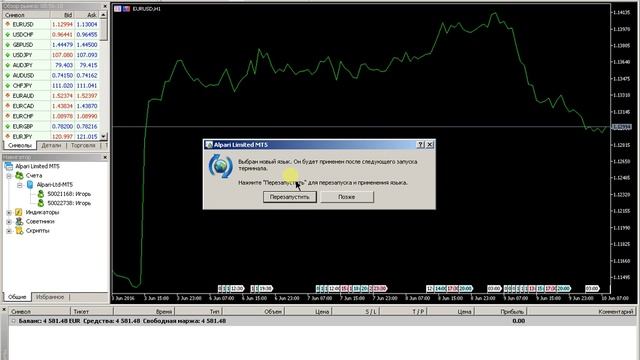This screenshot has height=360, width=640.
Task: Select the EURCAD symbol name
Action: coord(23,106)
